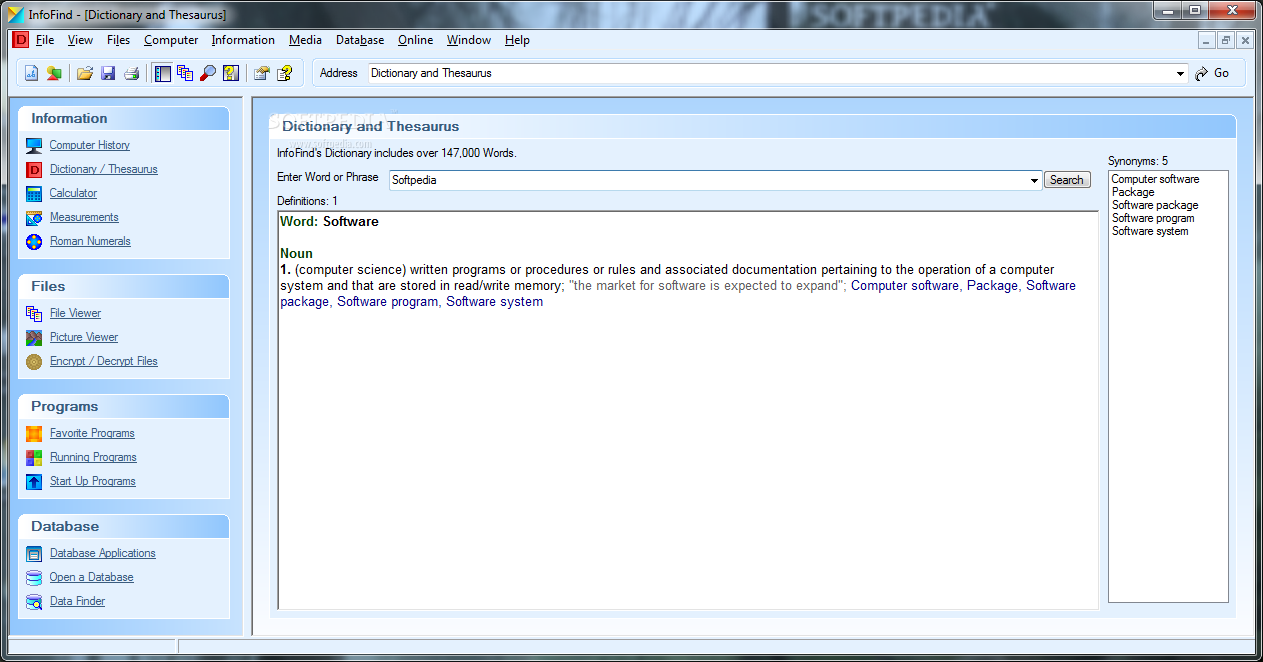Screen dimensions: 1263x662
Task: Click the Search button
Action: point(1066,180)
